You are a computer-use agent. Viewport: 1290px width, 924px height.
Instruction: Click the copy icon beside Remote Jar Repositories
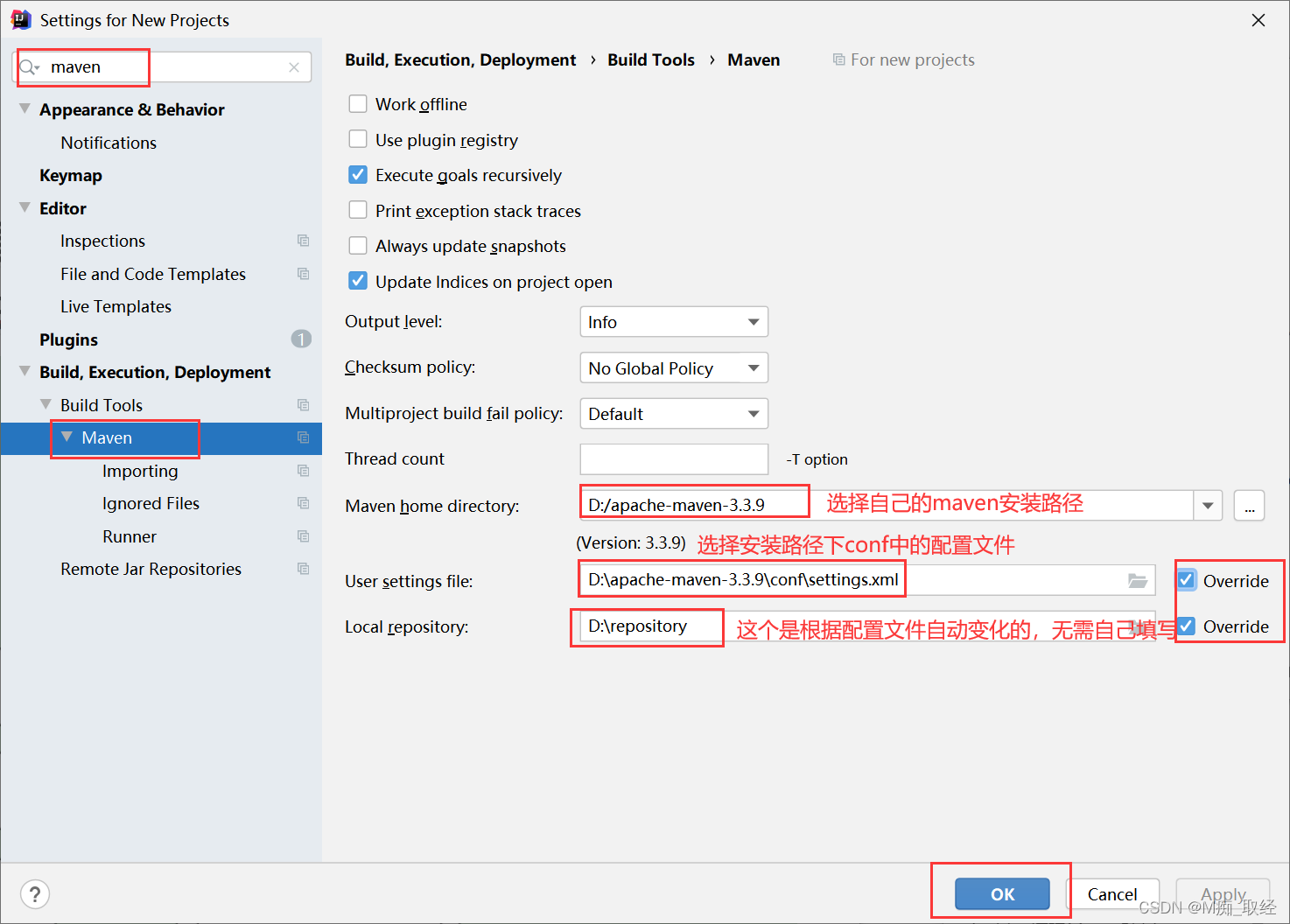[303, 569]
